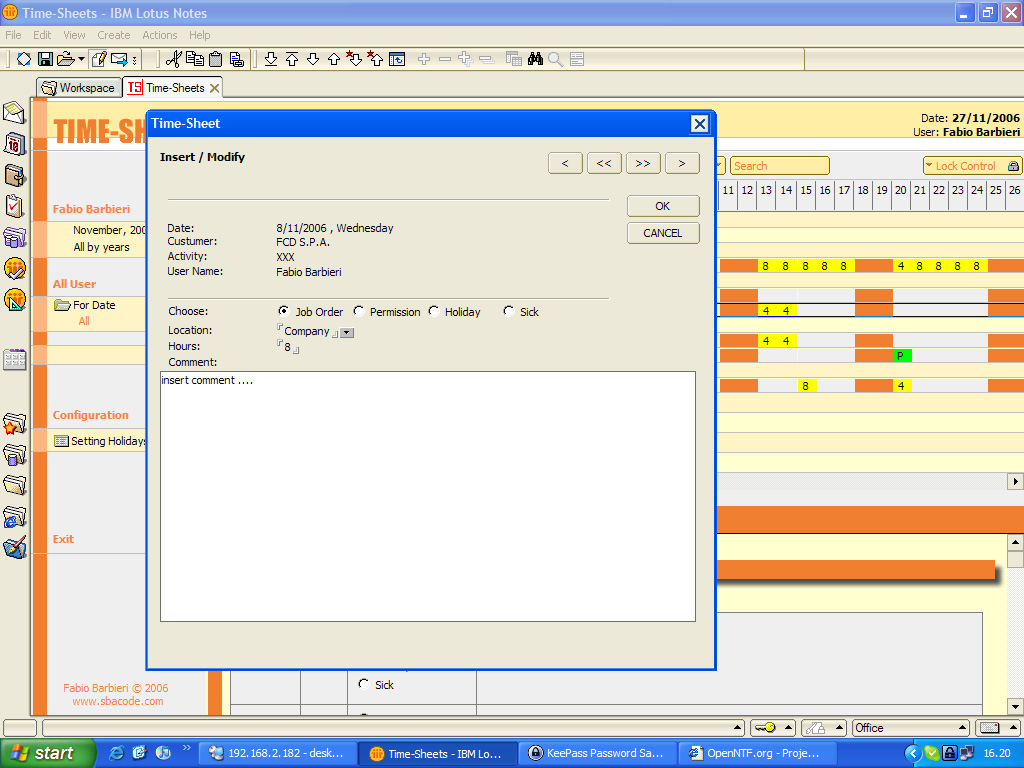Viewport: 1024px width, 768px height.
Task: Open the Calendar bookmark icon
Action: coord(14,144)
